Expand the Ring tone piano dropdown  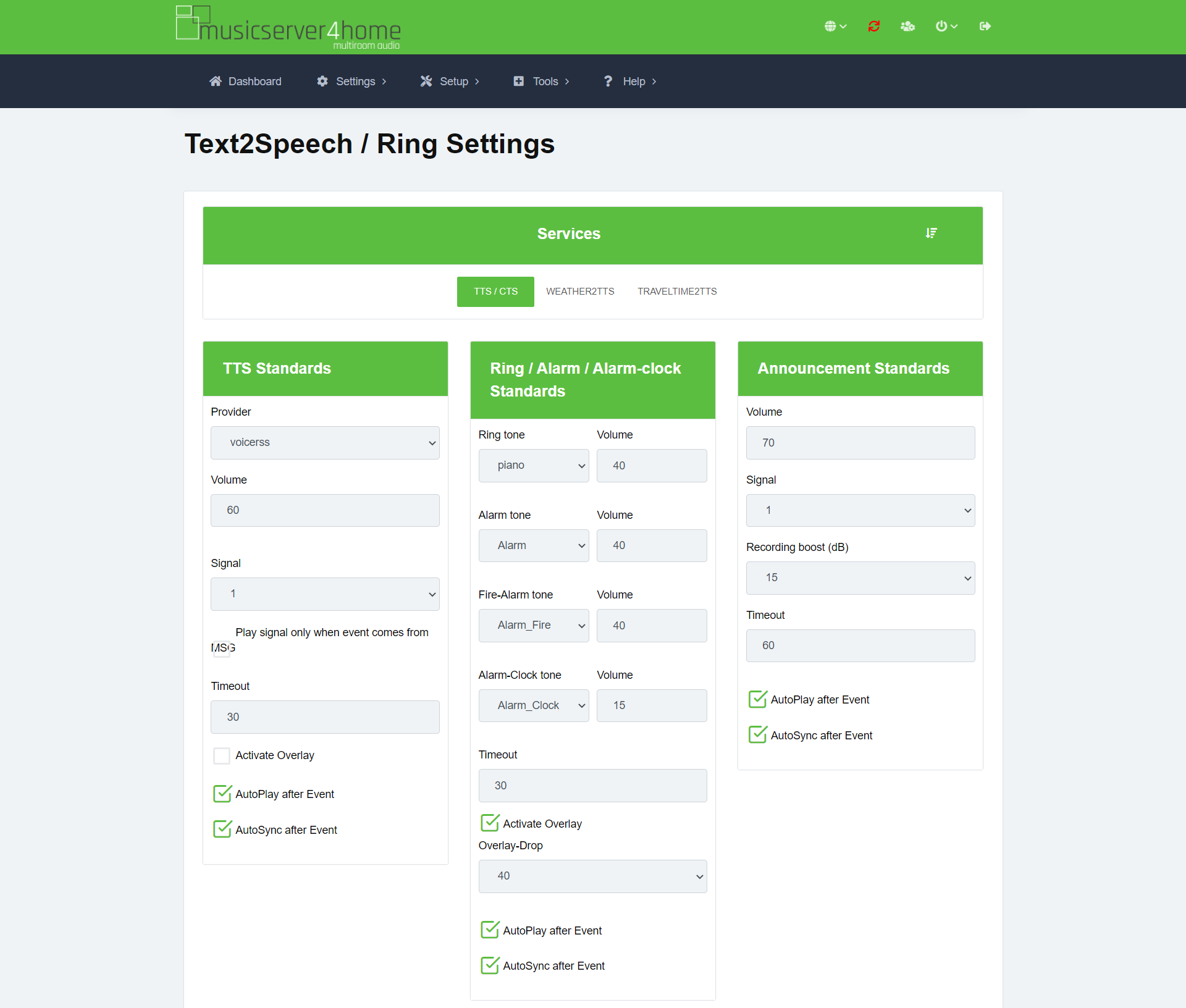tap(533, 466)
